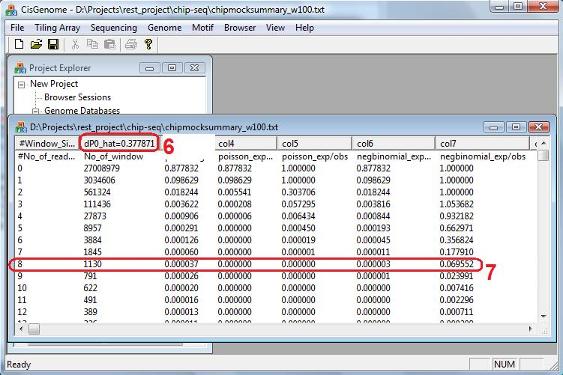The height and width of the screenshot is (375, 563).
Task: Open the Genome menu
Action: click(x=164, y=28)
